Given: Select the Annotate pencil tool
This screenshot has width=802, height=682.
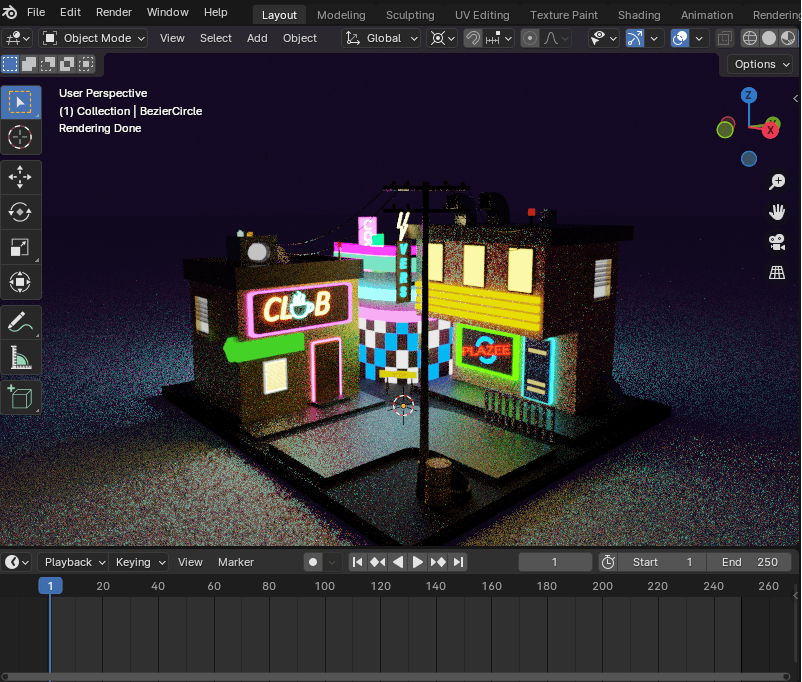Looking at the screenshot, I should (20, 322).
